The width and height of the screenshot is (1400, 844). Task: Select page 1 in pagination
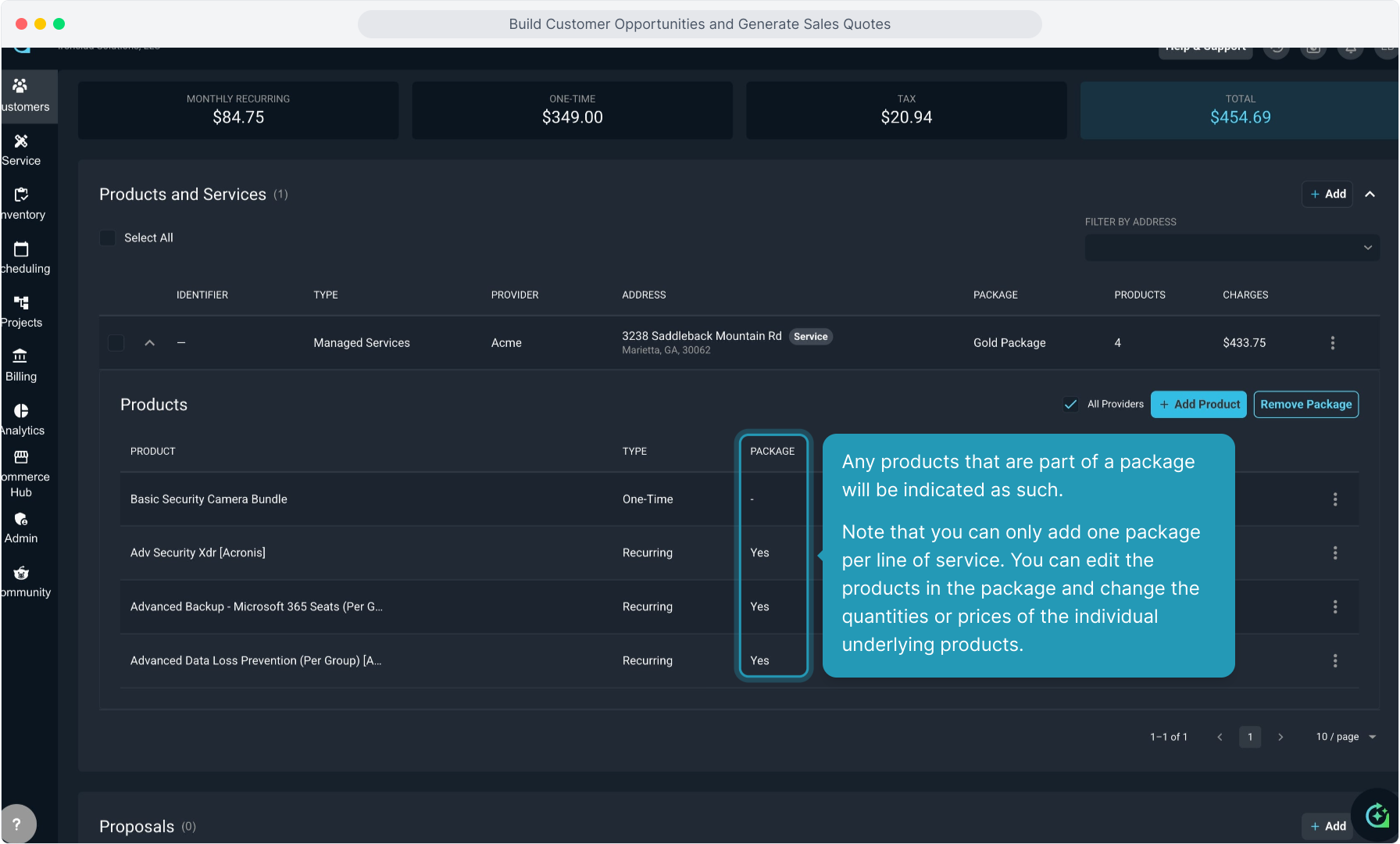[1250, 737]
